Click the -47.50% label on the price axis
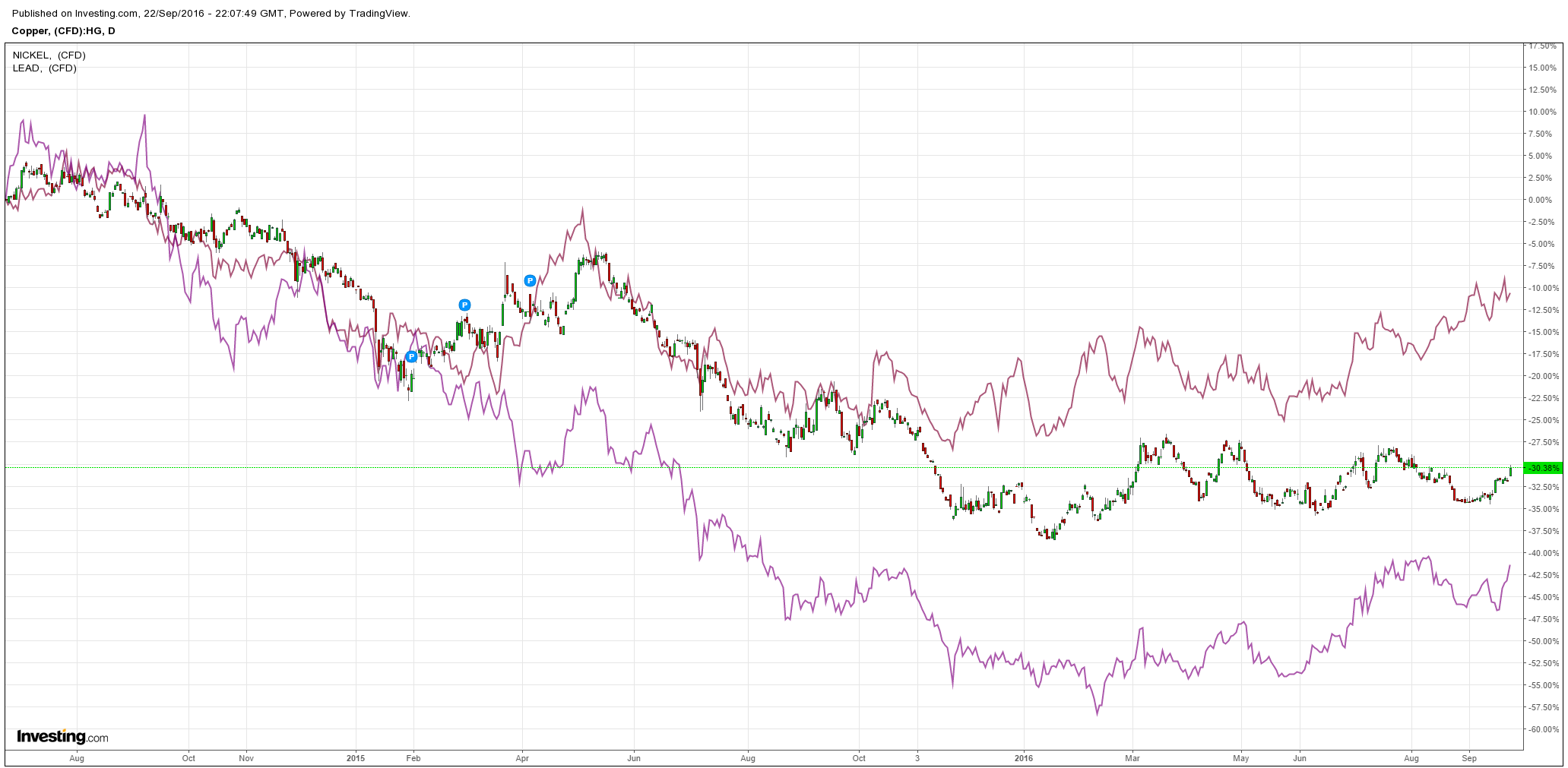1568x768 pixels. [x=1542, y=619]
